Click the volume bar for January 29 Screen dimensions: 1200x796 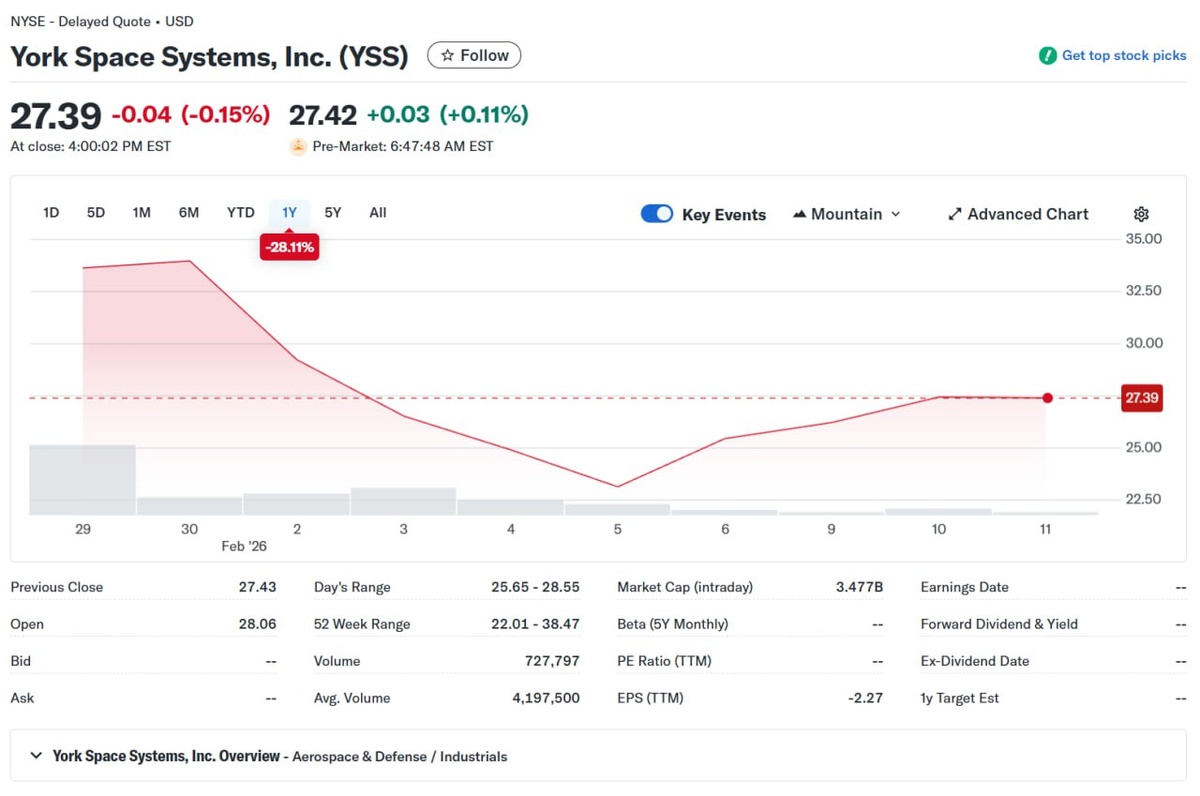coord(82,481)
